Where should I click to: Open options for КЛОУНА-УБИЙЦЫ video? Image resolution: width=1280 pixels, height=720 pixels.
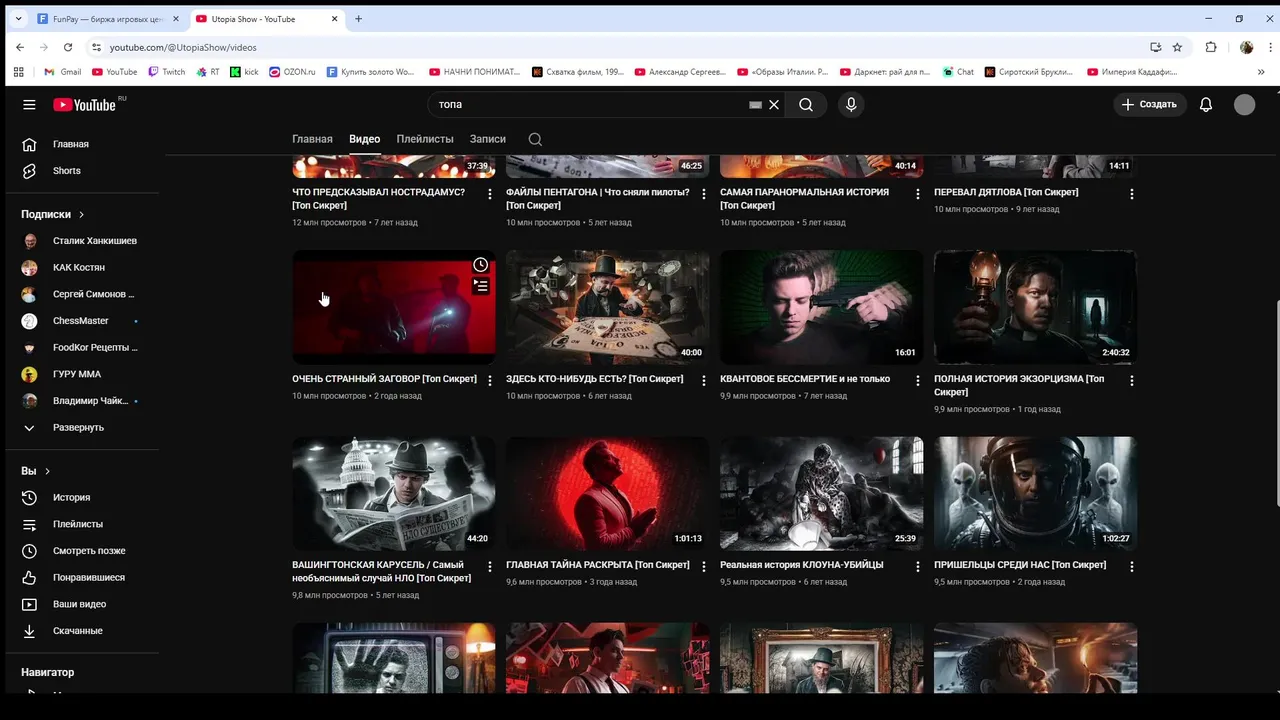pos(918,566)
